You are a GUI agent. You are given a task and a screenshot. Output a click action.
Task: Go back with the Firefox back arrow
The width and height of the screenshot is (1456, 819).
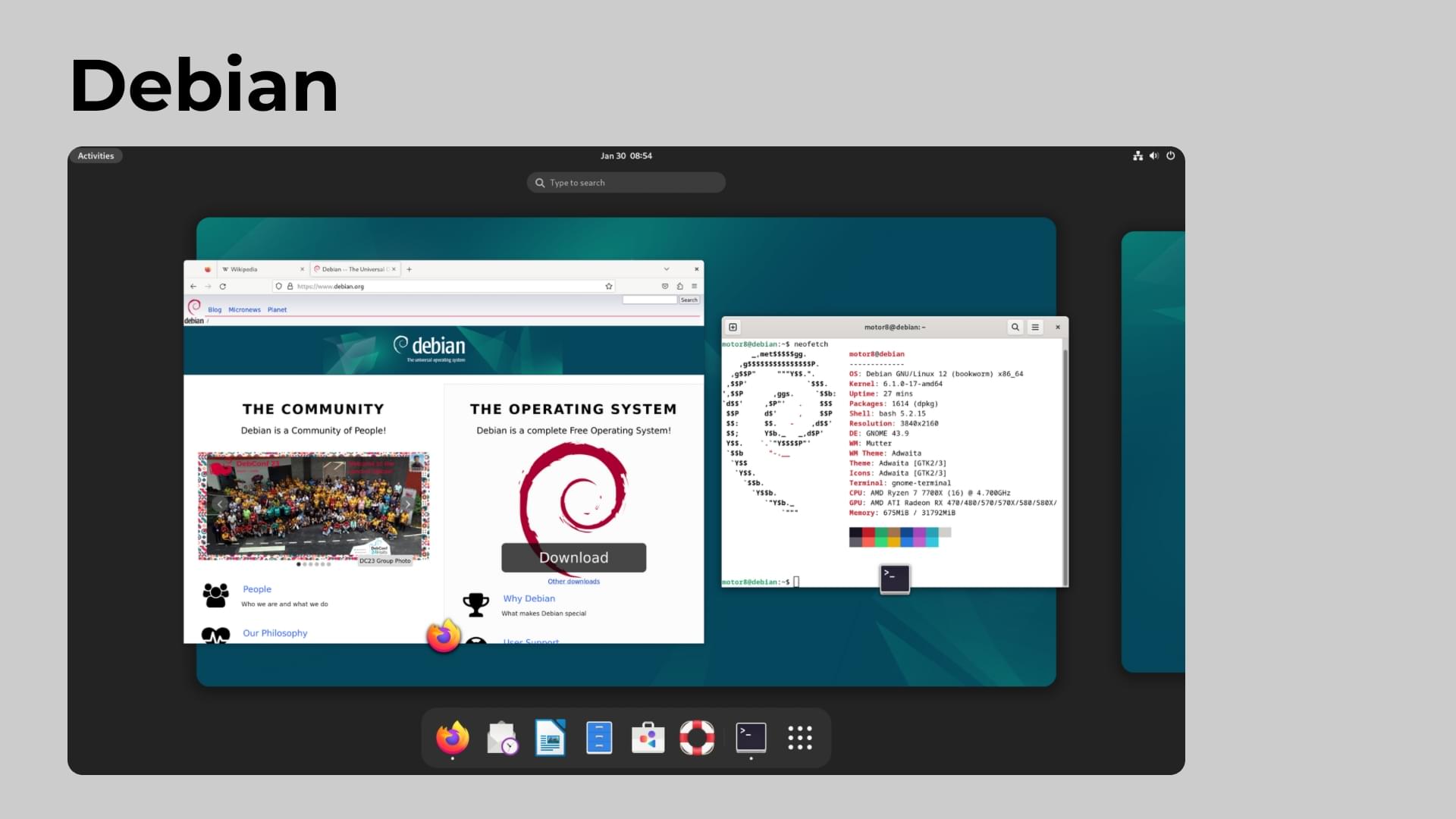(193, 287)
